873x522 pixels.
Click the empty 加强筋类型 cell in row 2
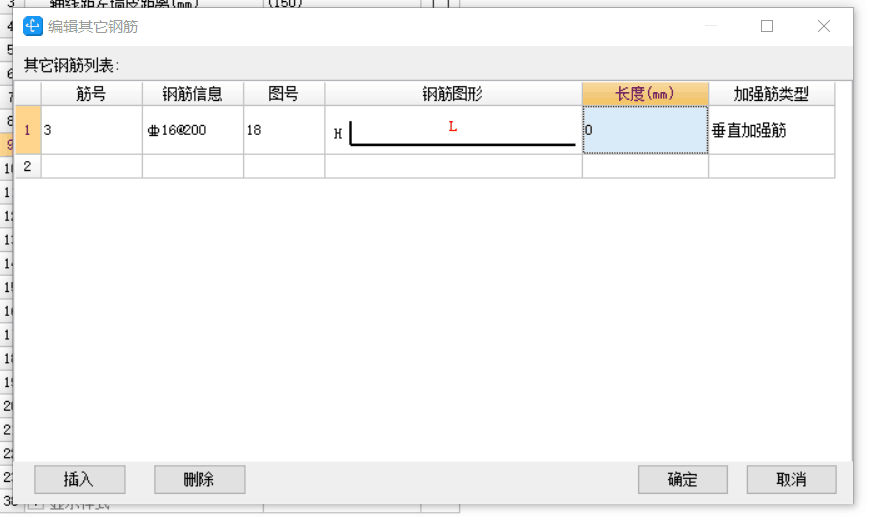(x=772, y=166)
